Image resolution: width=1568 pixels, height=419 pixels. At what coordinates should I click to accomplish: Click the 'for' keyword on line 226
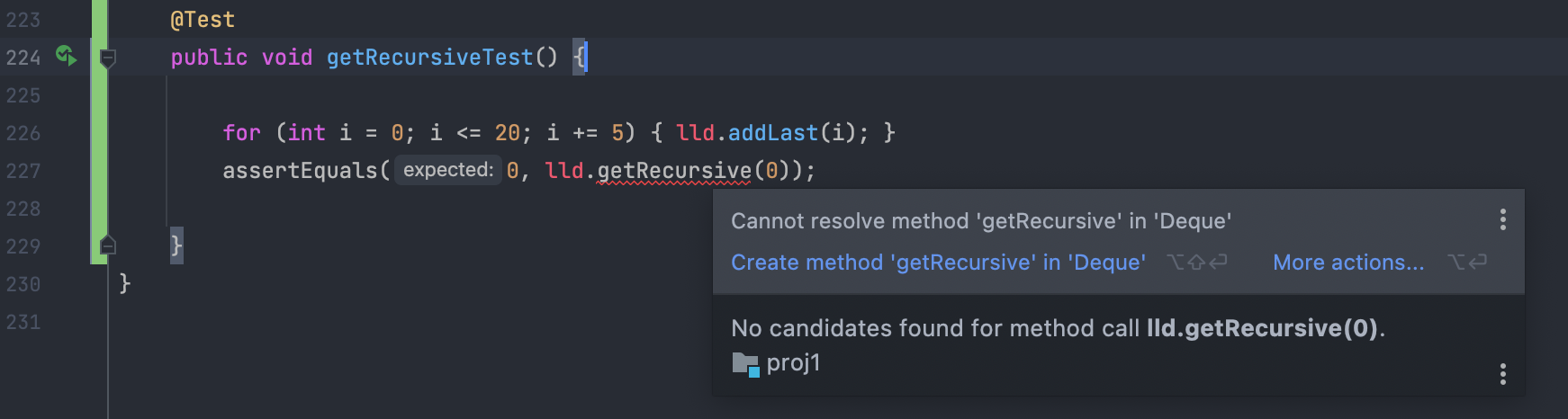(241, 133)
